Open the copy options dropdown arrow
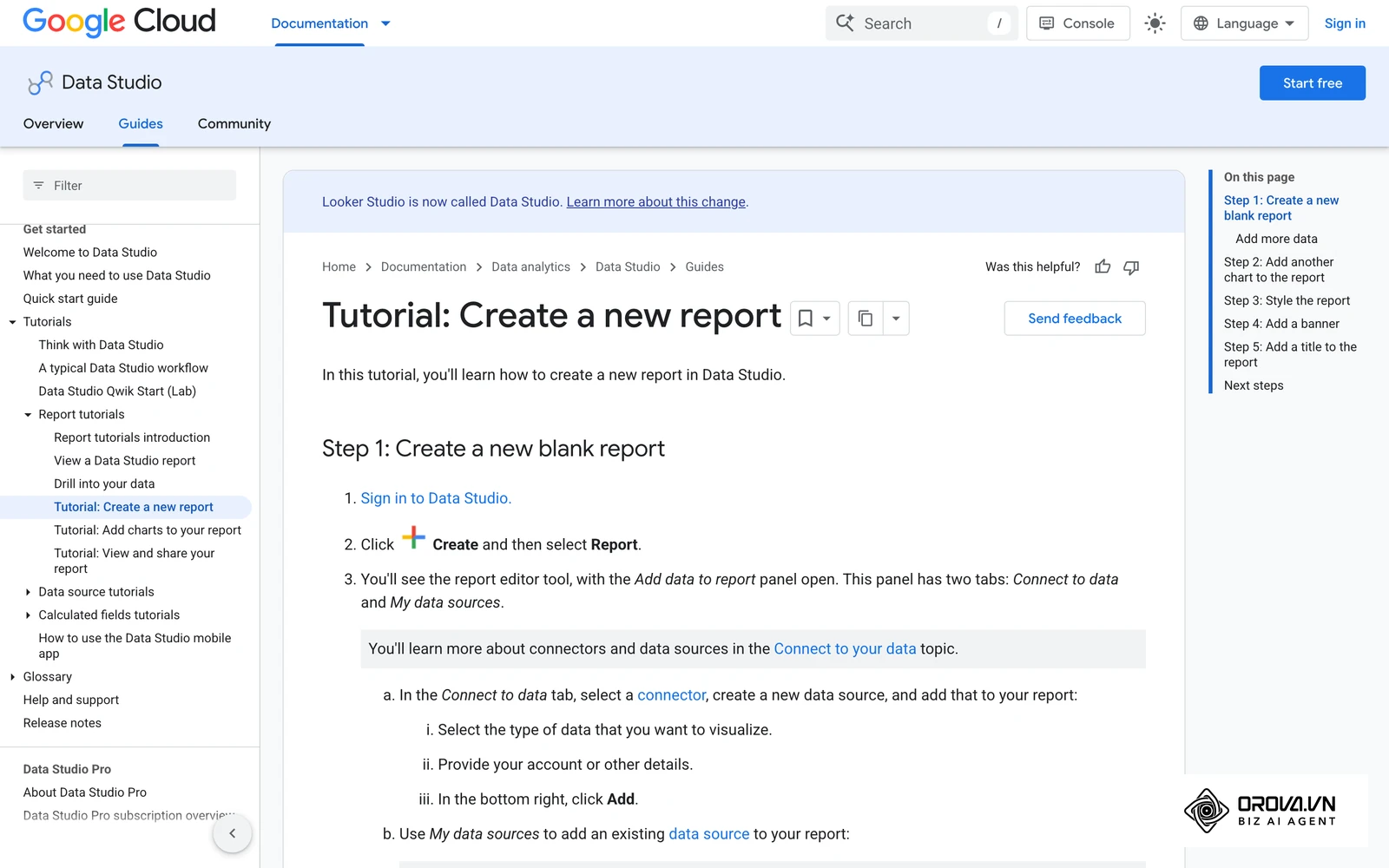This screenshot has height=868, width=1389. pos(896,319)
